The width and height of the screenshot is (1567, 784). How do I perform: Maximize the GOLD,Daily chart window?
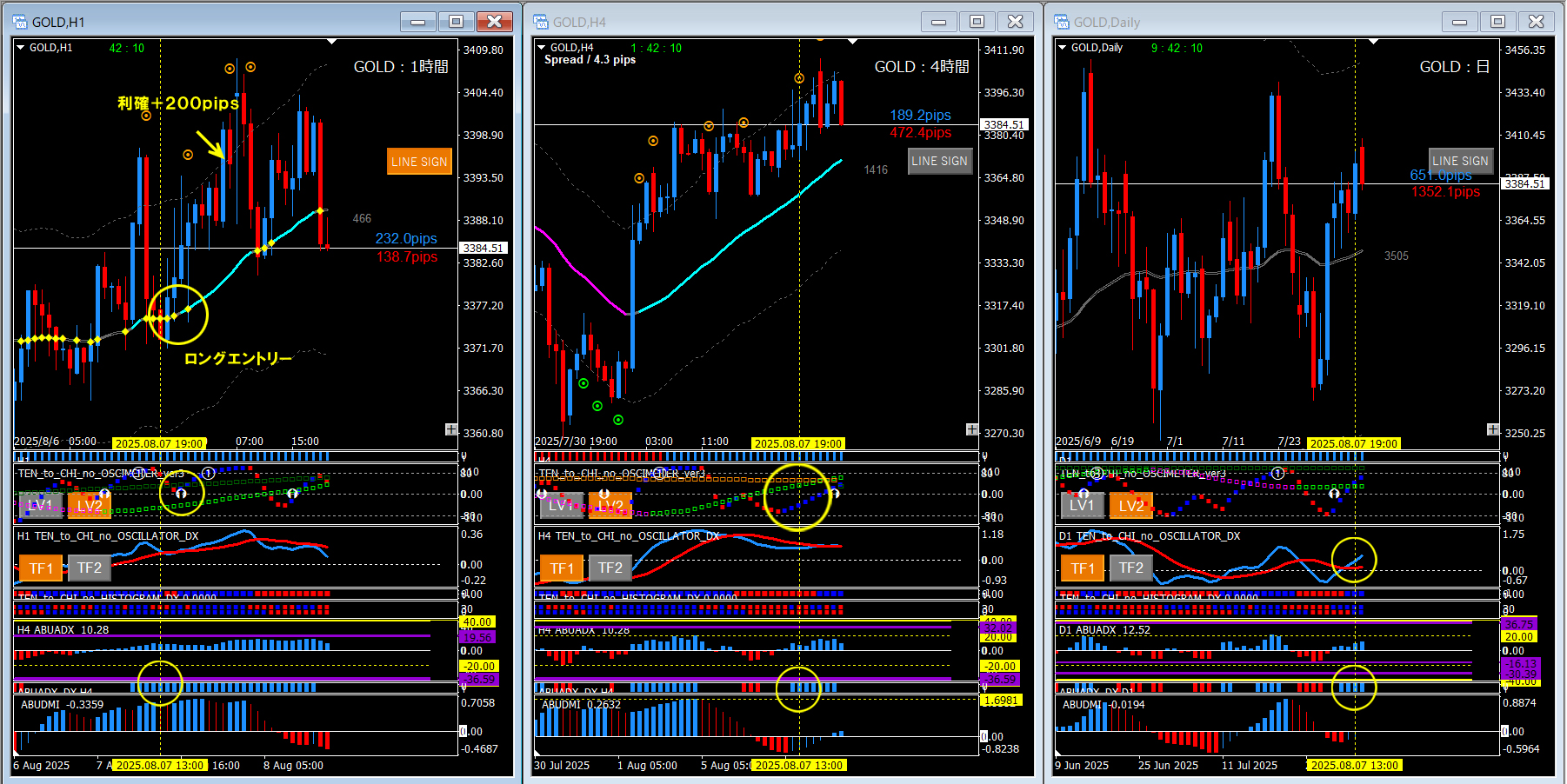click(x=1497, y=22)
